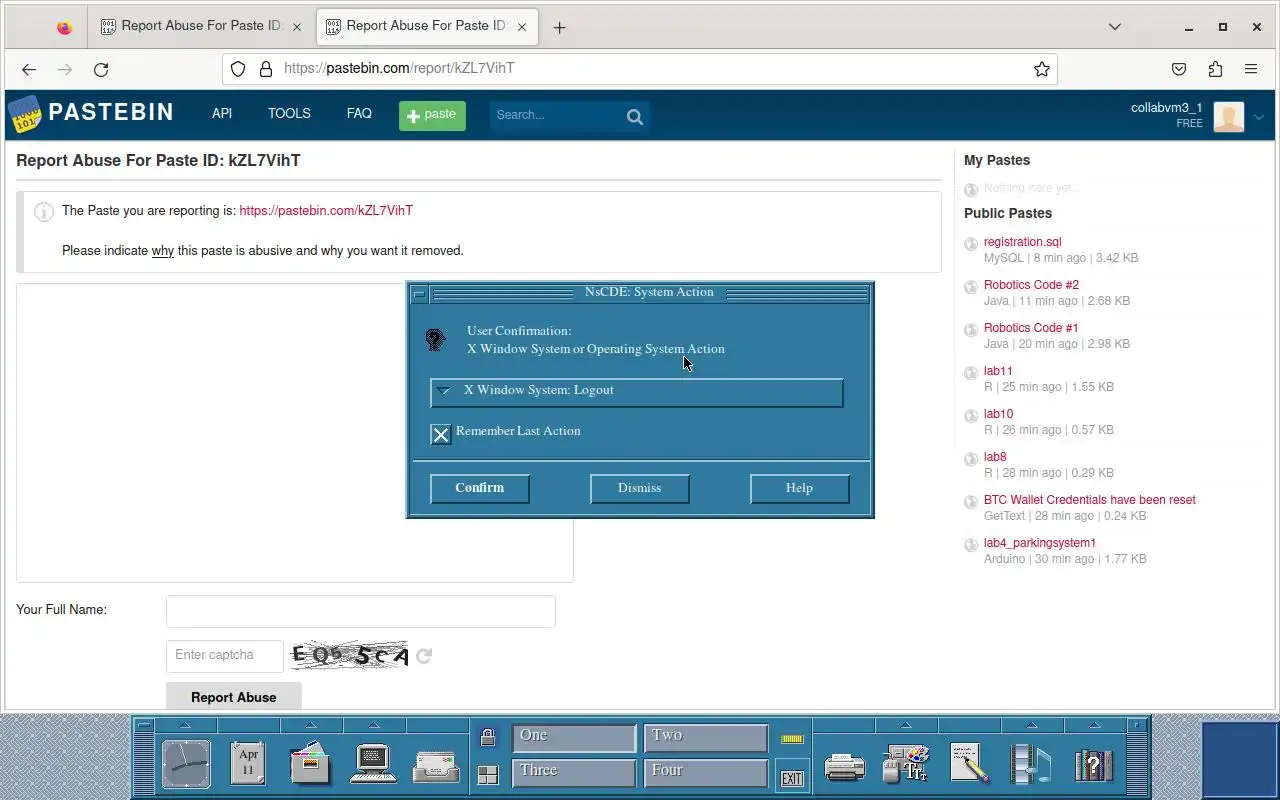Click the user avatar for collabvm3_1

(1229, 116)
